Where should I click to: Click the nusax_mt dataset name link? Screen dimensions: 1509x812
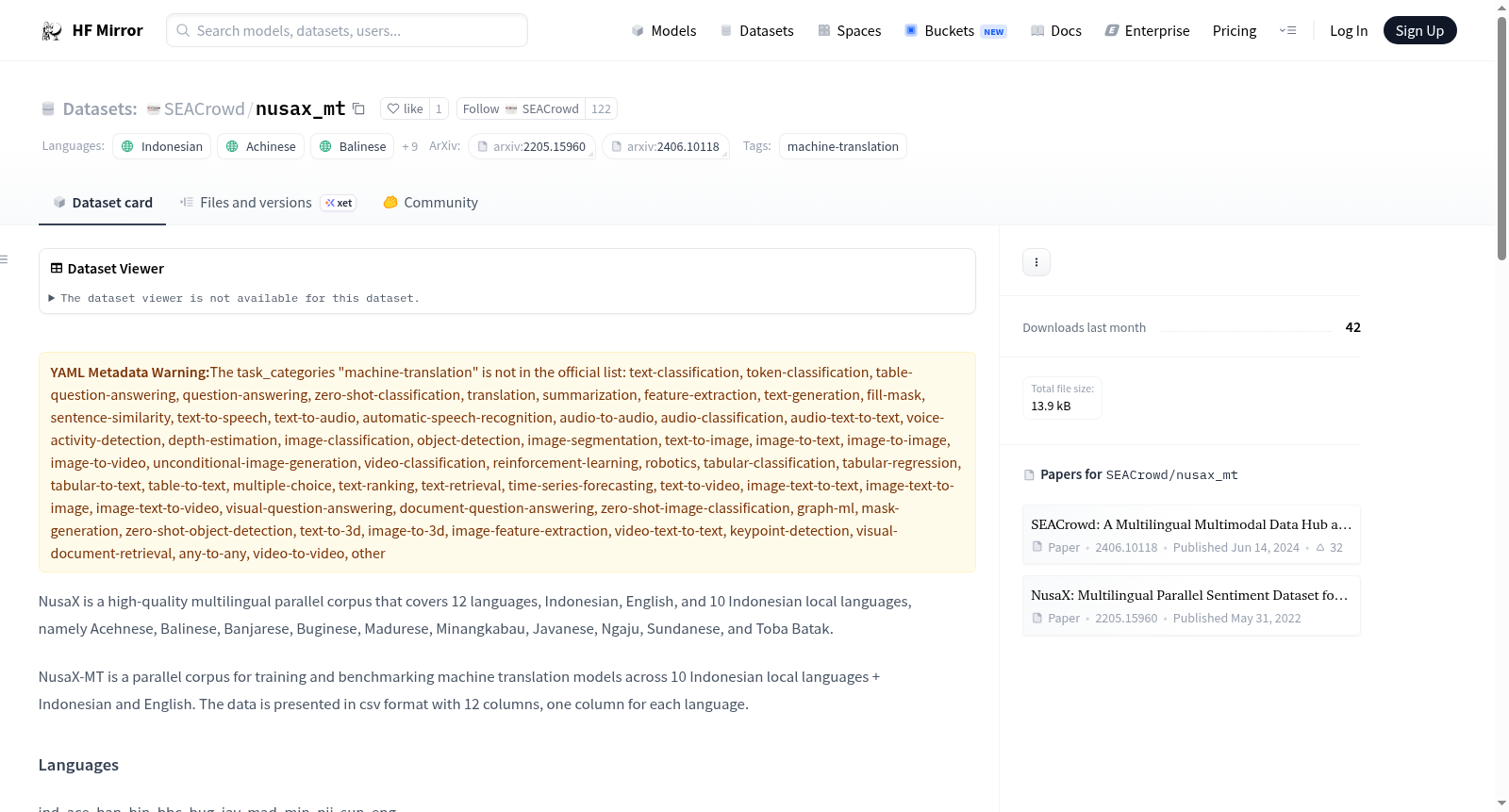tap(301, 108)
